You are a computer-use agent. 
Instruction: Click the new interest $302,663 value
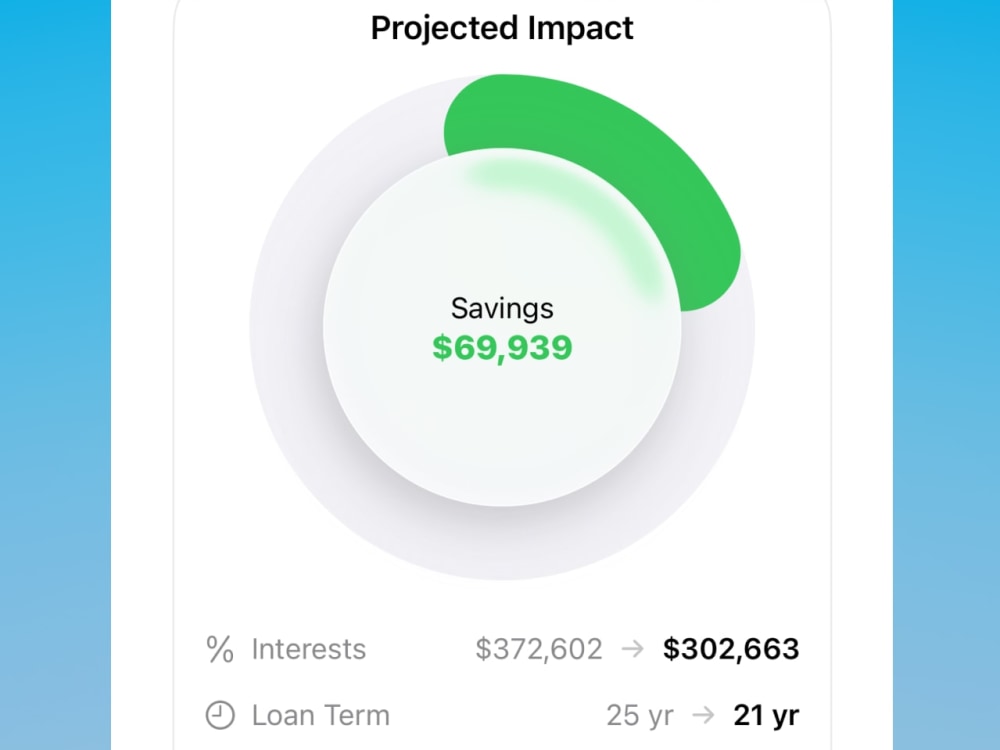pos(731,649)
